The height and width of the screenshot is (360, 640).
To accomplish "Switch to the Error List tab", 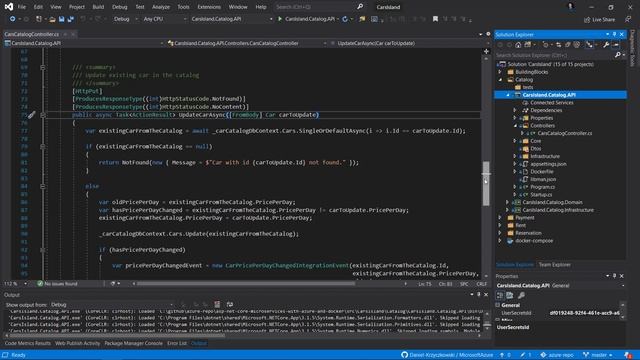I will tap(177, 343).
